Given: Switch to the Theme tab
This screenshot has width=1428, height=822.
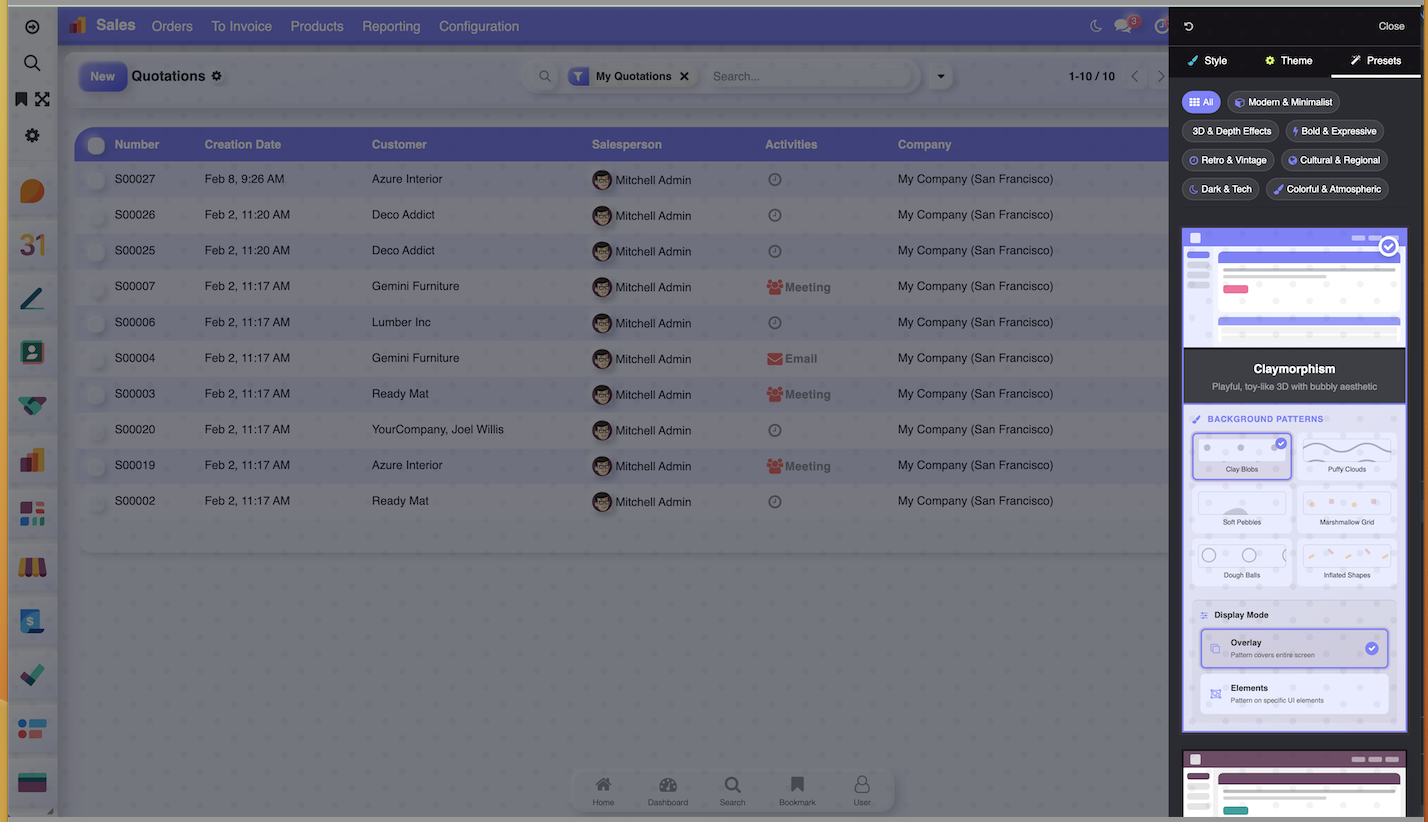Looking at the screenshot, I should [1288, 60].
